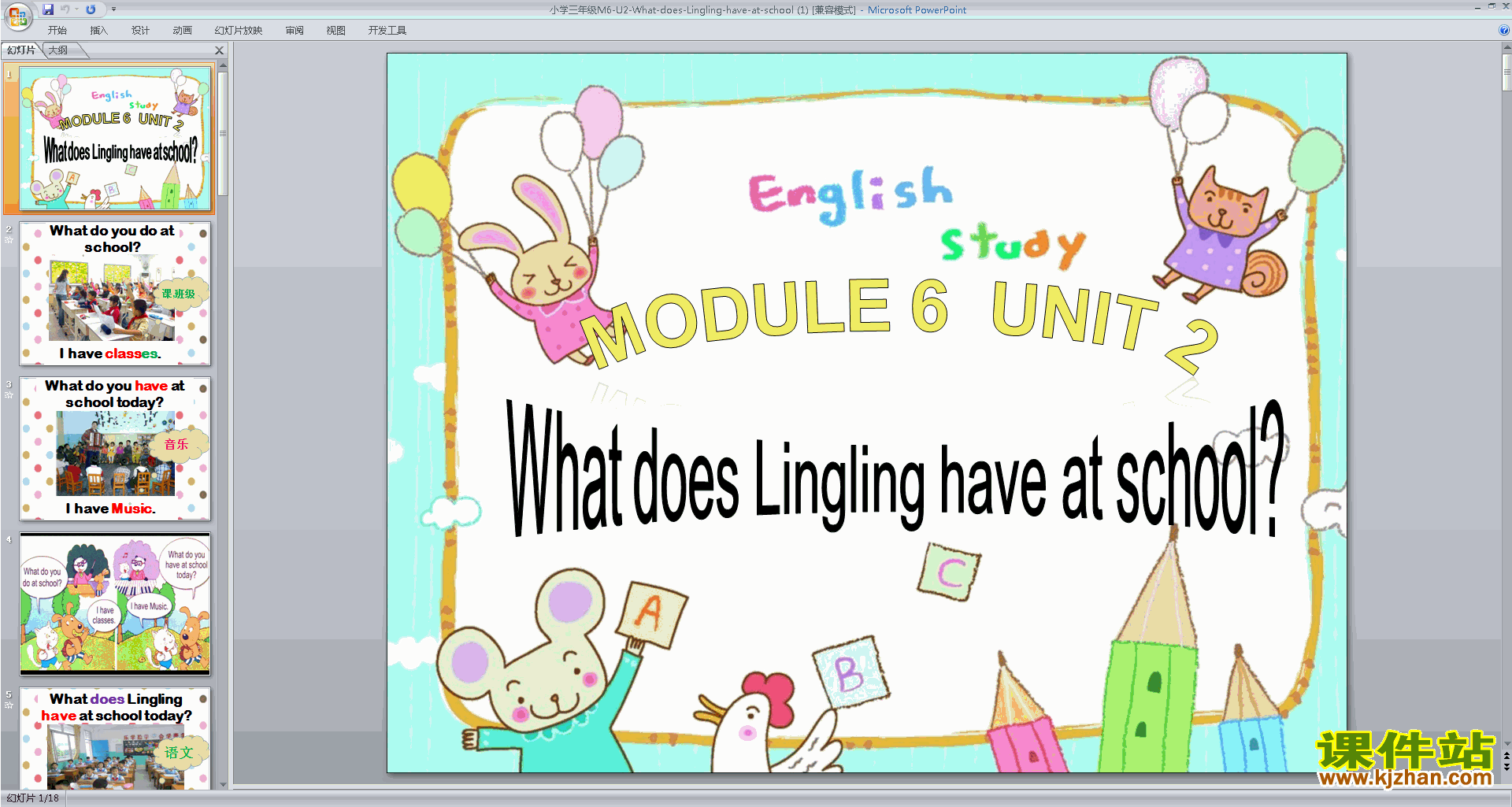Image resolution: width=1512 pixels, height=807 pixels.
Task: Undo the last action
Action: click(x=65, y=9)
